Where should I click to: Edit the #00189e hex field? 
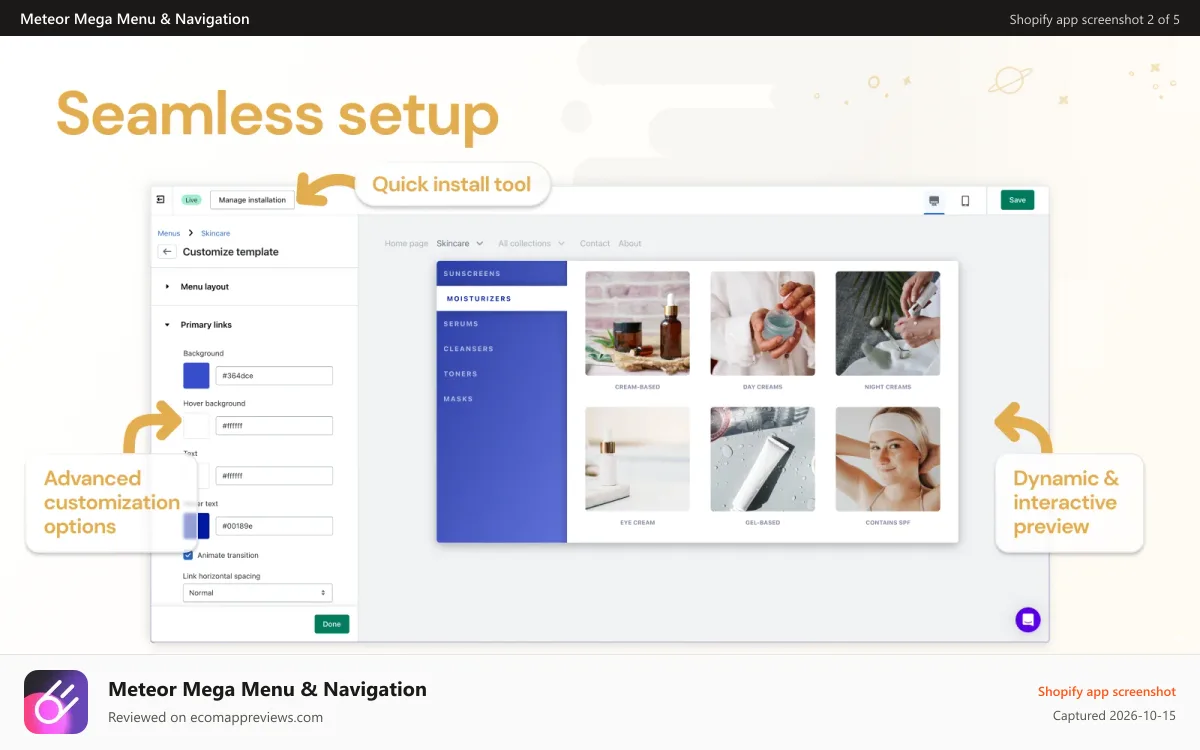(274, 526)
